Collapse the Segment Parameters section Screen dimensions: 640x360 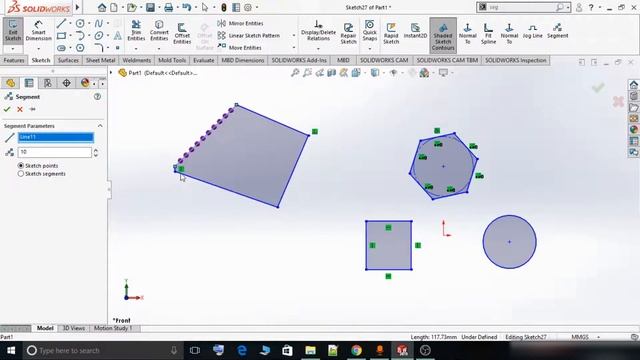click(x=100, y=126)
